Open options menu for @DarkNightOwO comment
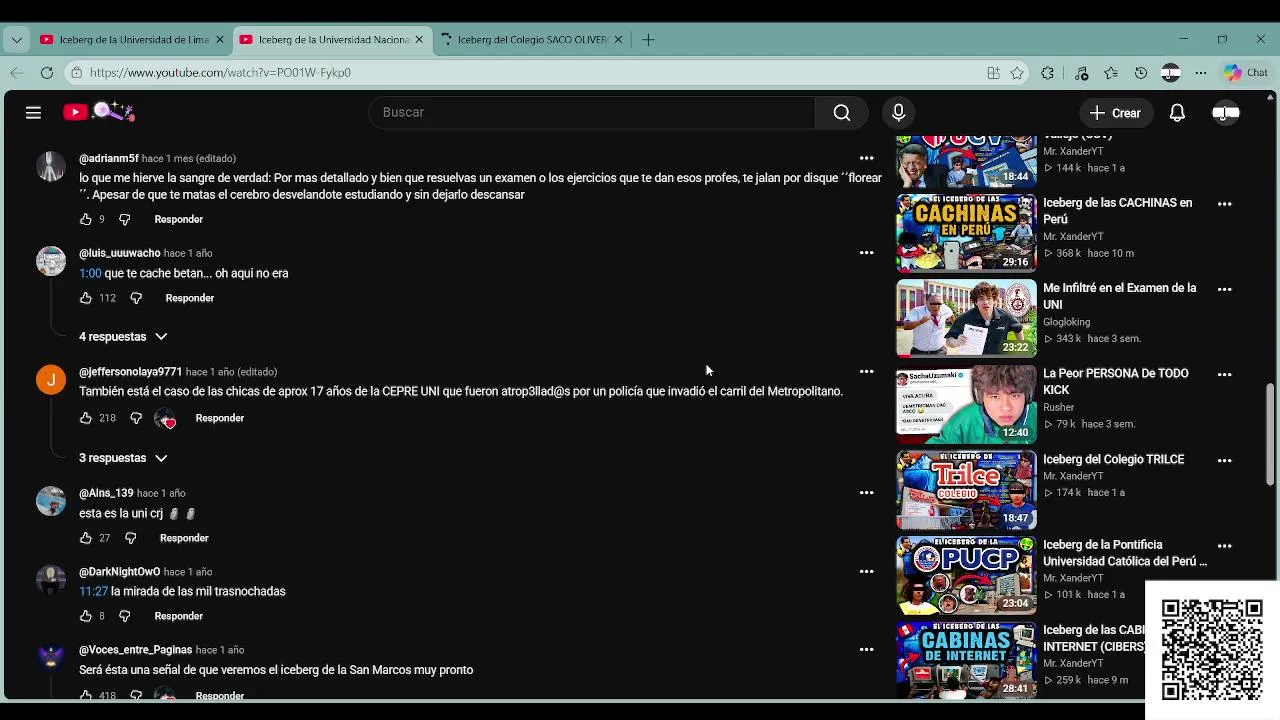 (866, 572)
